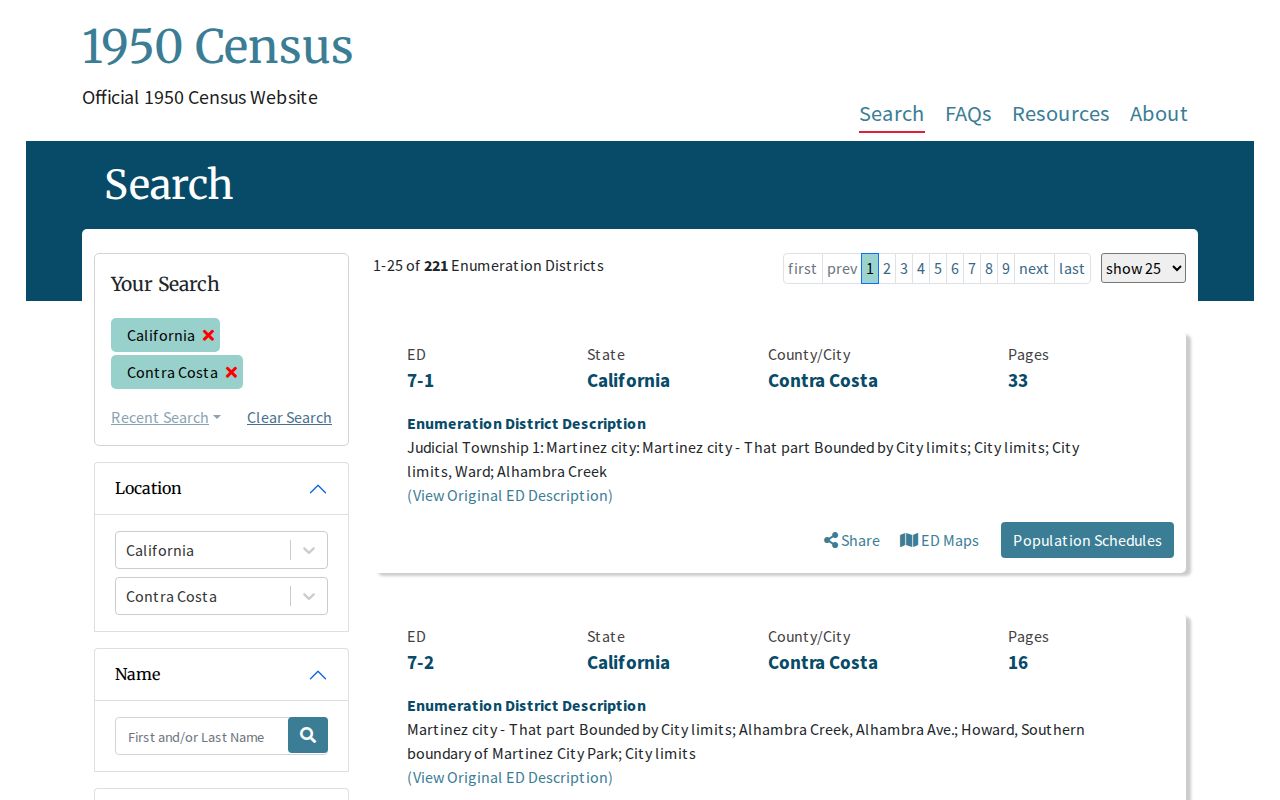Open the ED 7-1 district link
1280x800 pixels.
tap(421, 380)
